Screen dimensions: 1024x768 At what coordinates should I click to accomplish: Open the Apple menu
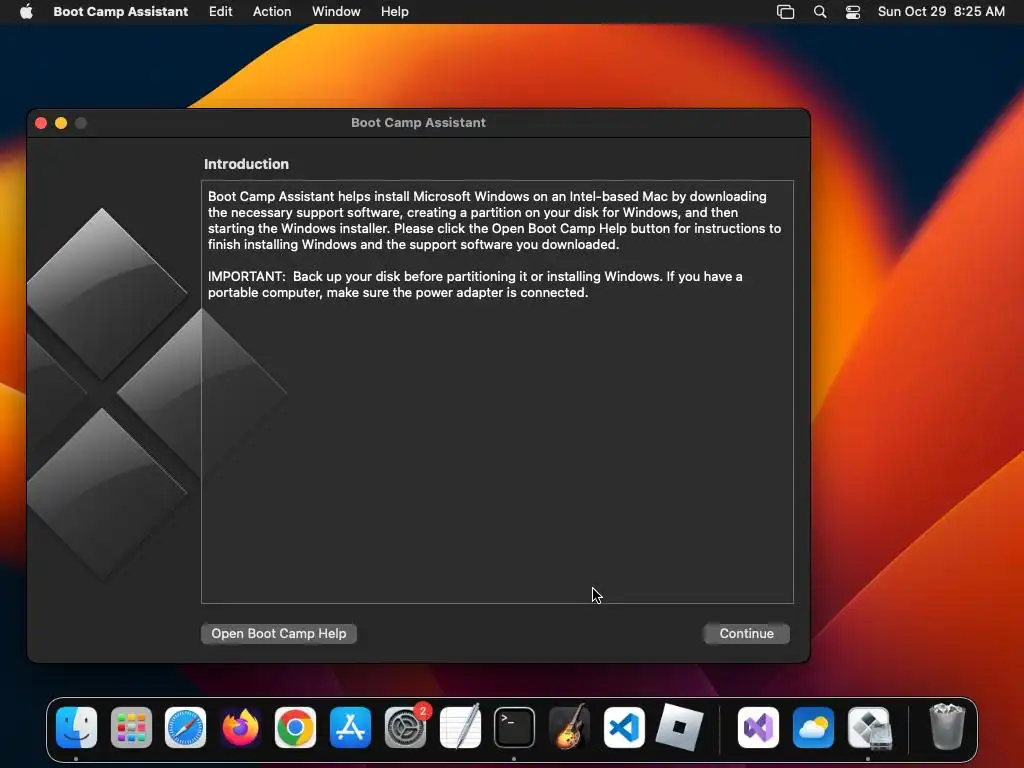pos(26,12)
